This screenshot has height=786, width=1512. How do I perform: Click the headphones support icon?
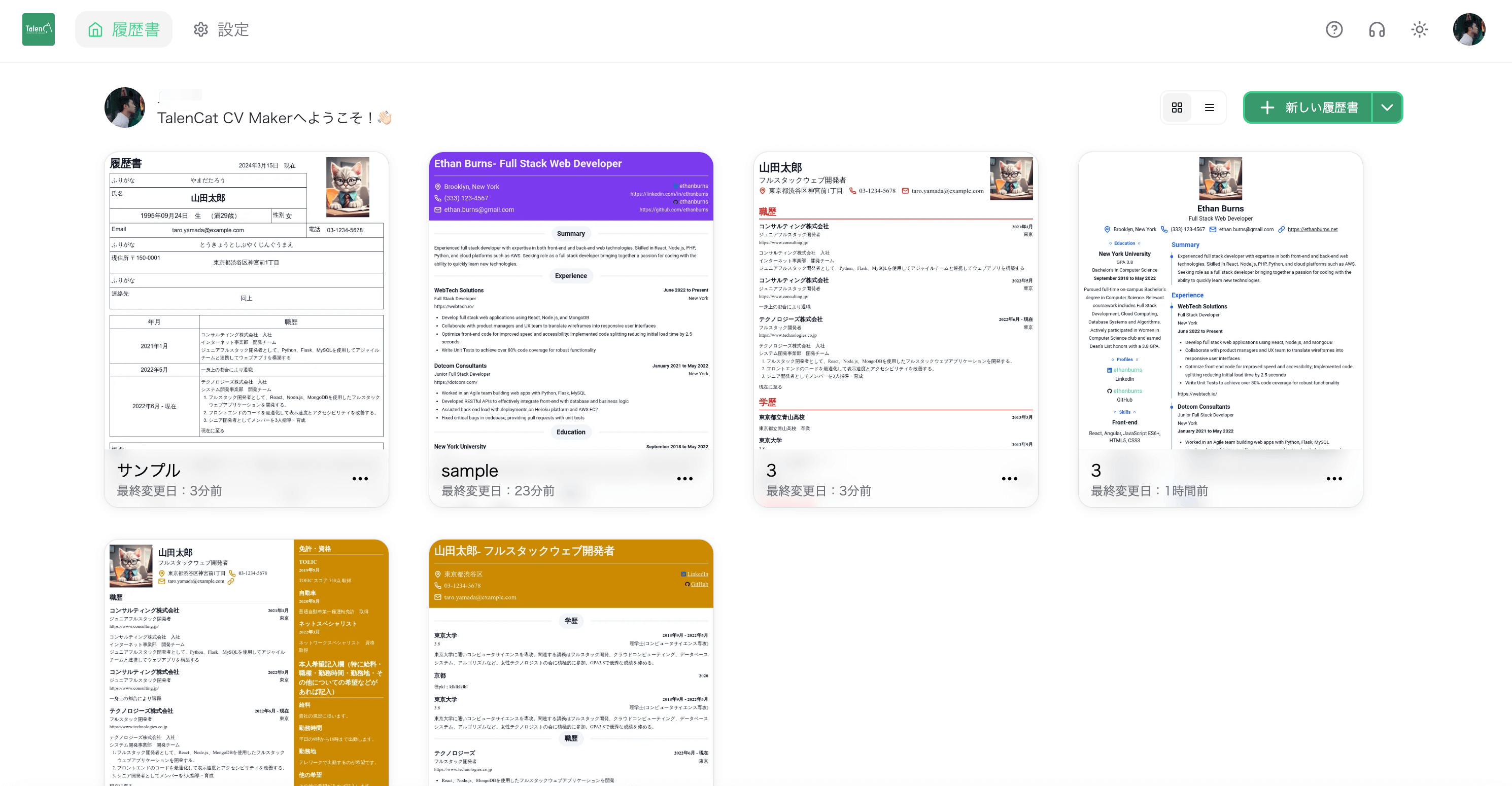tap(1378, 28)
